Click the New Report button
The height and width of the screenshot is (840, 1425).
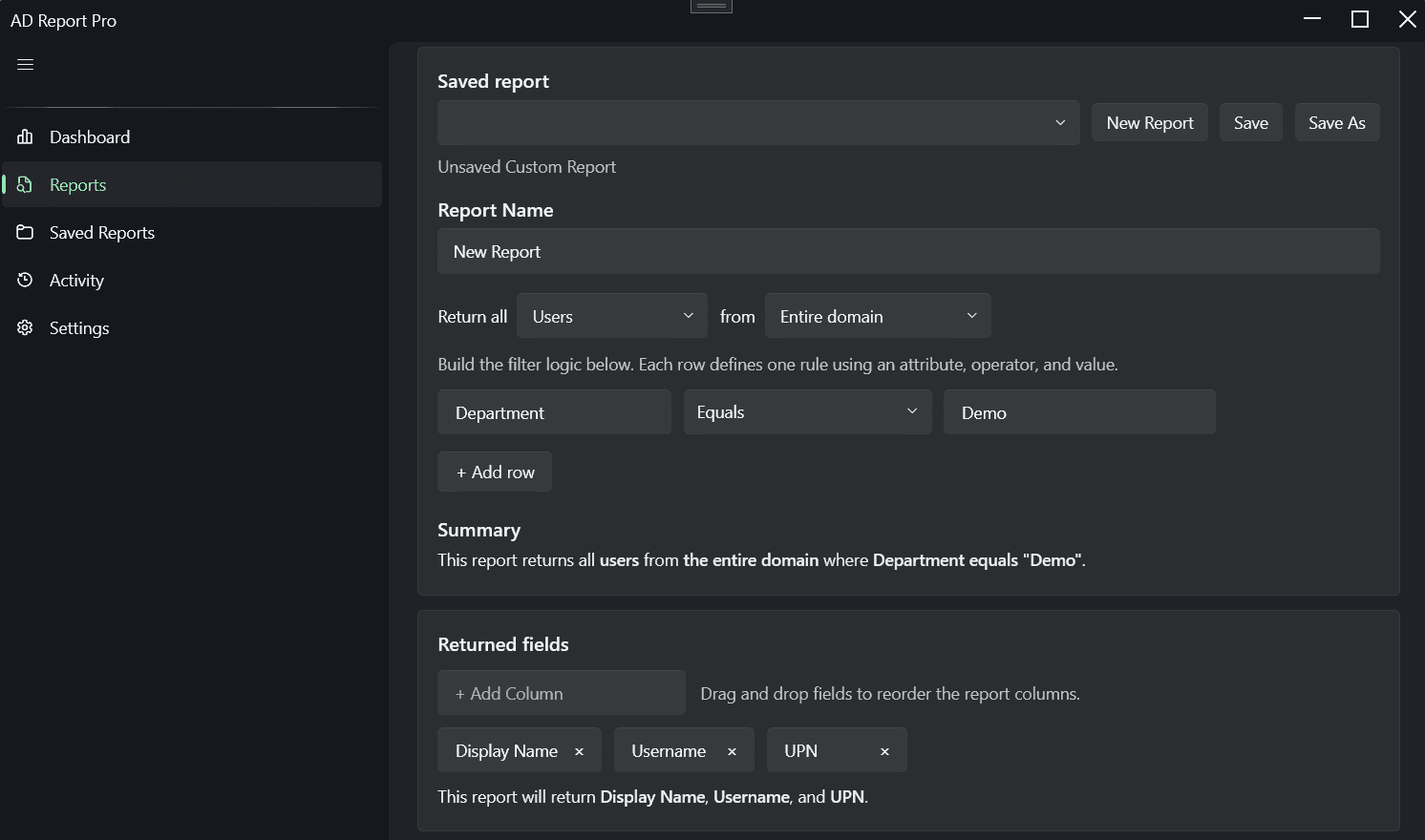(x=1150, y=122)
